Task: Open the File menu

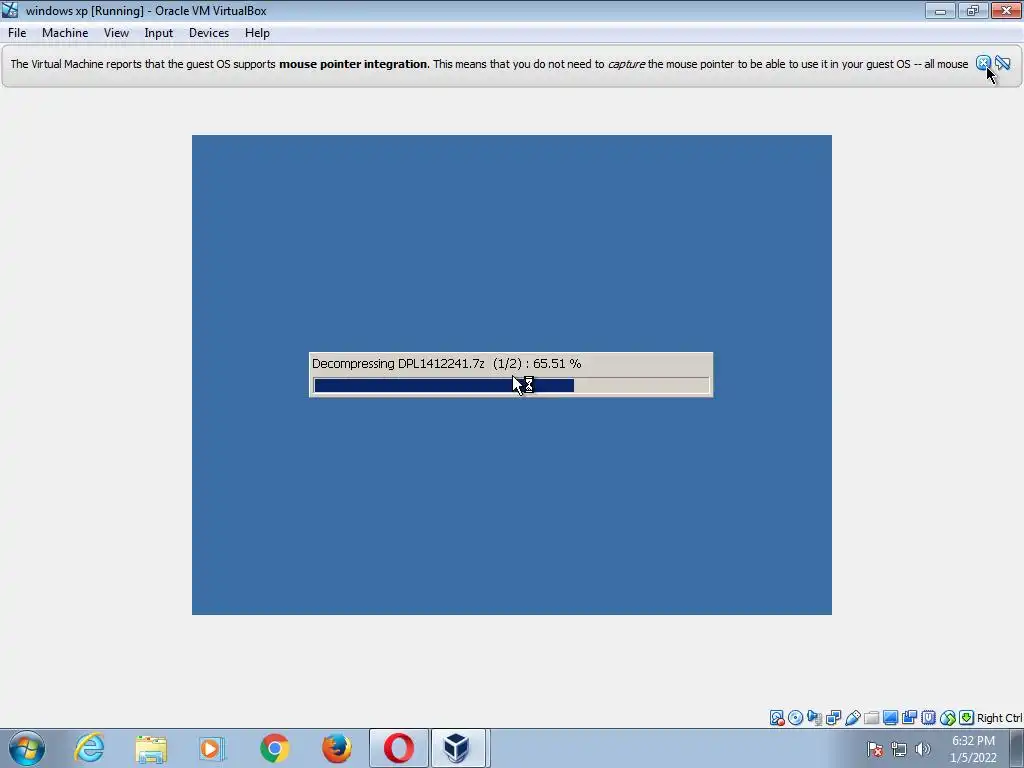Action: [x=17, y=33]
